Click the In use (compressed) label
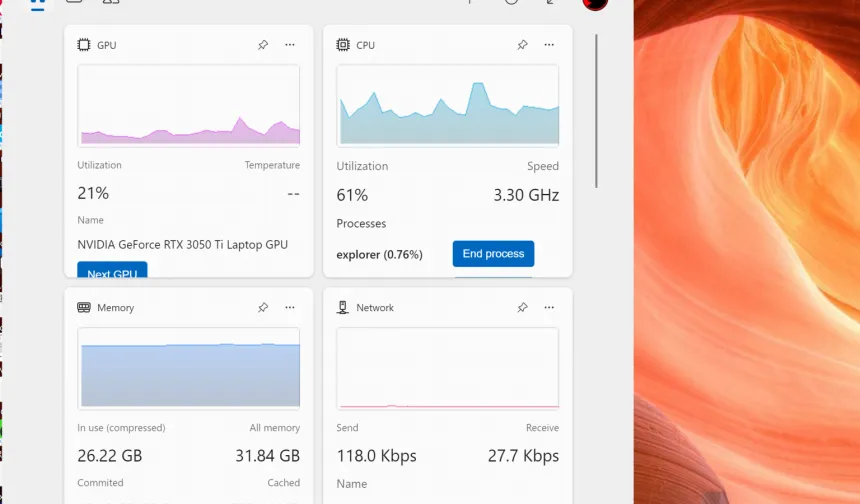Viewport: 860px width, 504px height. pos(121,428)
